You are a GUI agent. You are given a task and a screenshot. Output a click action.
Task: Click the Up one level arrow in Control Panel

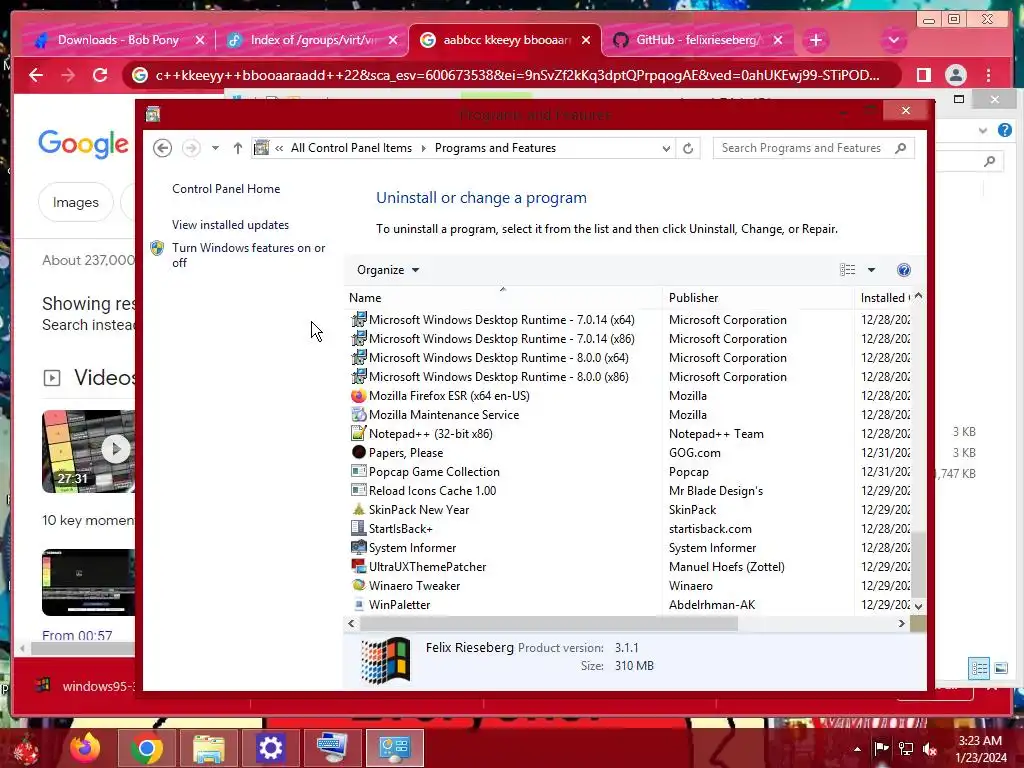click(x=238, y=148)
